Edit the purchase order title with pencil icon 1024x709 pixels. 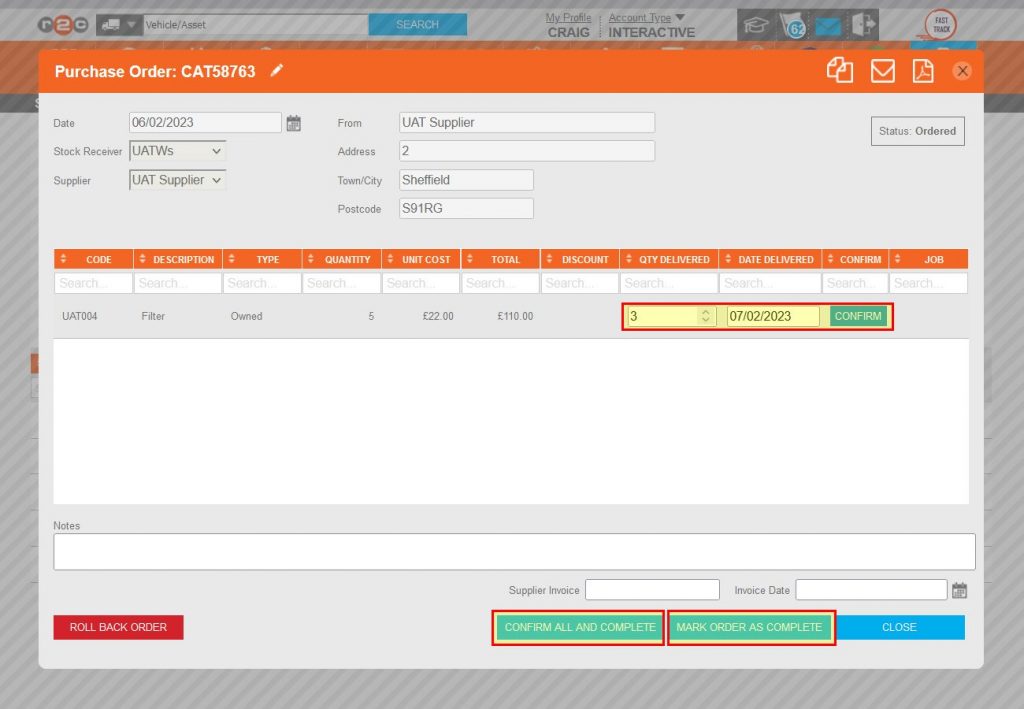(277, 70)
